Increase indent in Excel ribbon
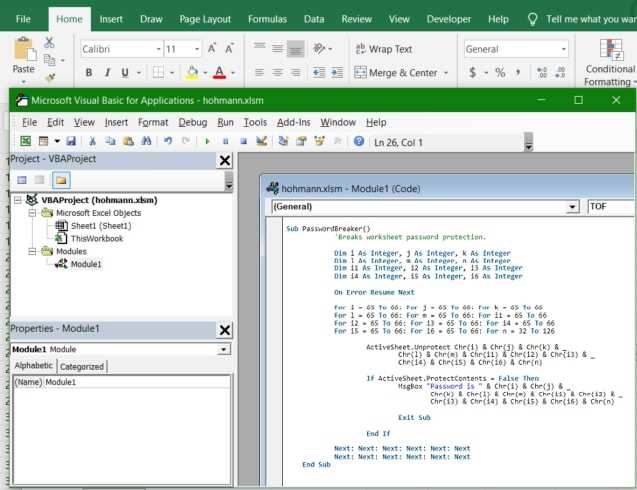637x490 pixels. pos(337,73)
